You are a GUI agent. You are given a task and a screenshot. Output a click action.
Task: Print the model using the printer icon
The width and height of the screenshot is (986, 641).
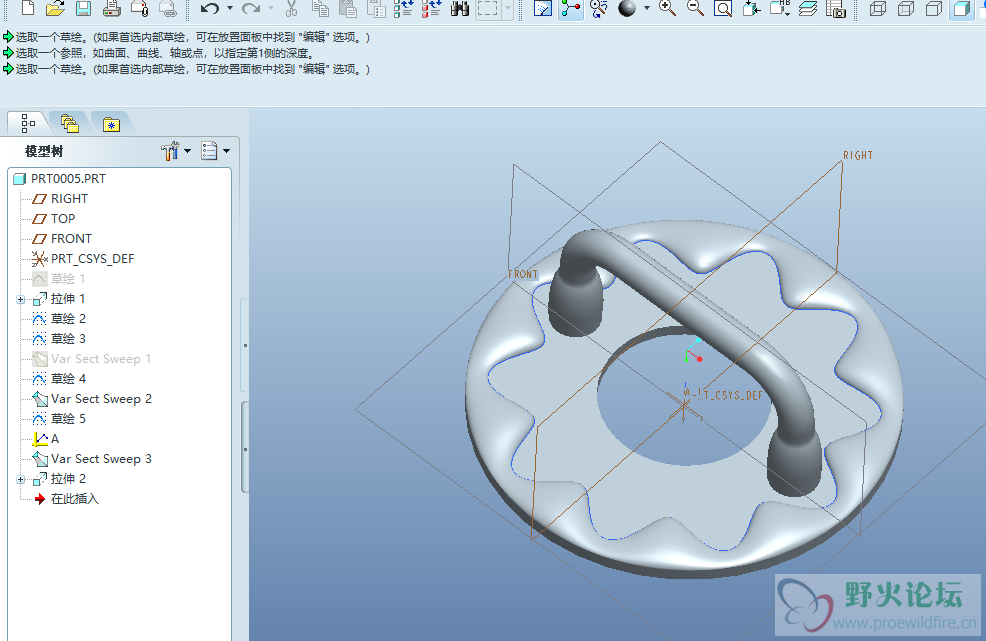[111, 8]
